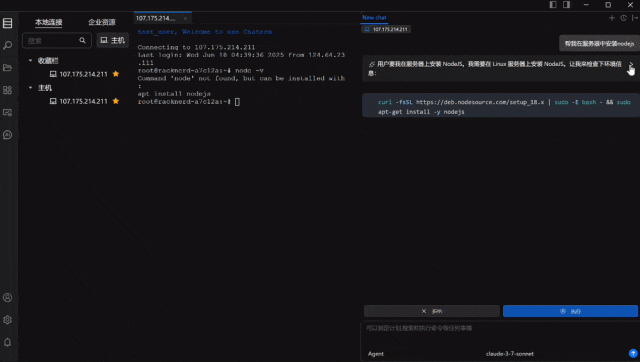Select 107.175.214.211 under 主机
The height and width of the screenshot is (362, 640).
pyautogui.click(x=84, y=101)
